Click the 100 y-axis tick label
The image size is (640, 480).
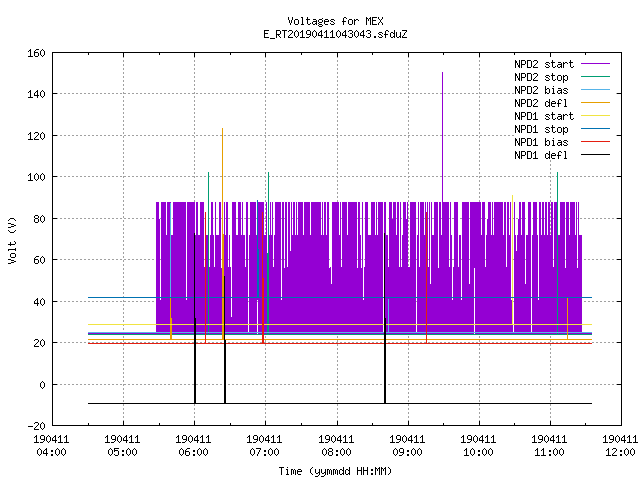36,177
